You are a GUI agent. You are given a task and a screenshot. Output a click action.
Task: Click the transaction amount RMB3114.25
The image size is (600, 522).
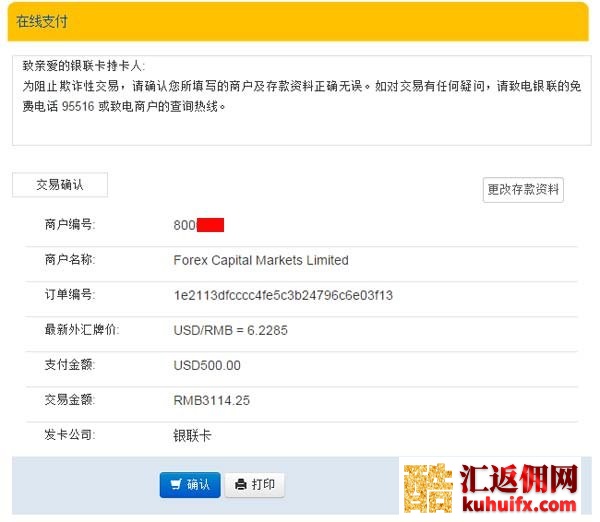[x=211, y=400]
